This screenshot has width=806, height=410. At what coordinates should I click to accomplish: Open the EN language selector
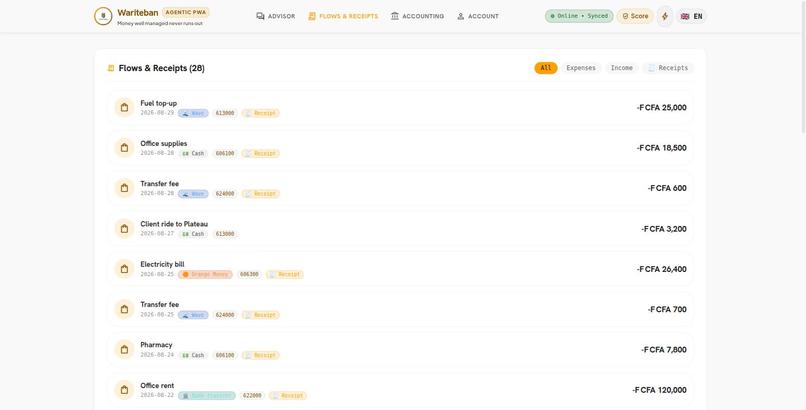(x=691, y=16)
